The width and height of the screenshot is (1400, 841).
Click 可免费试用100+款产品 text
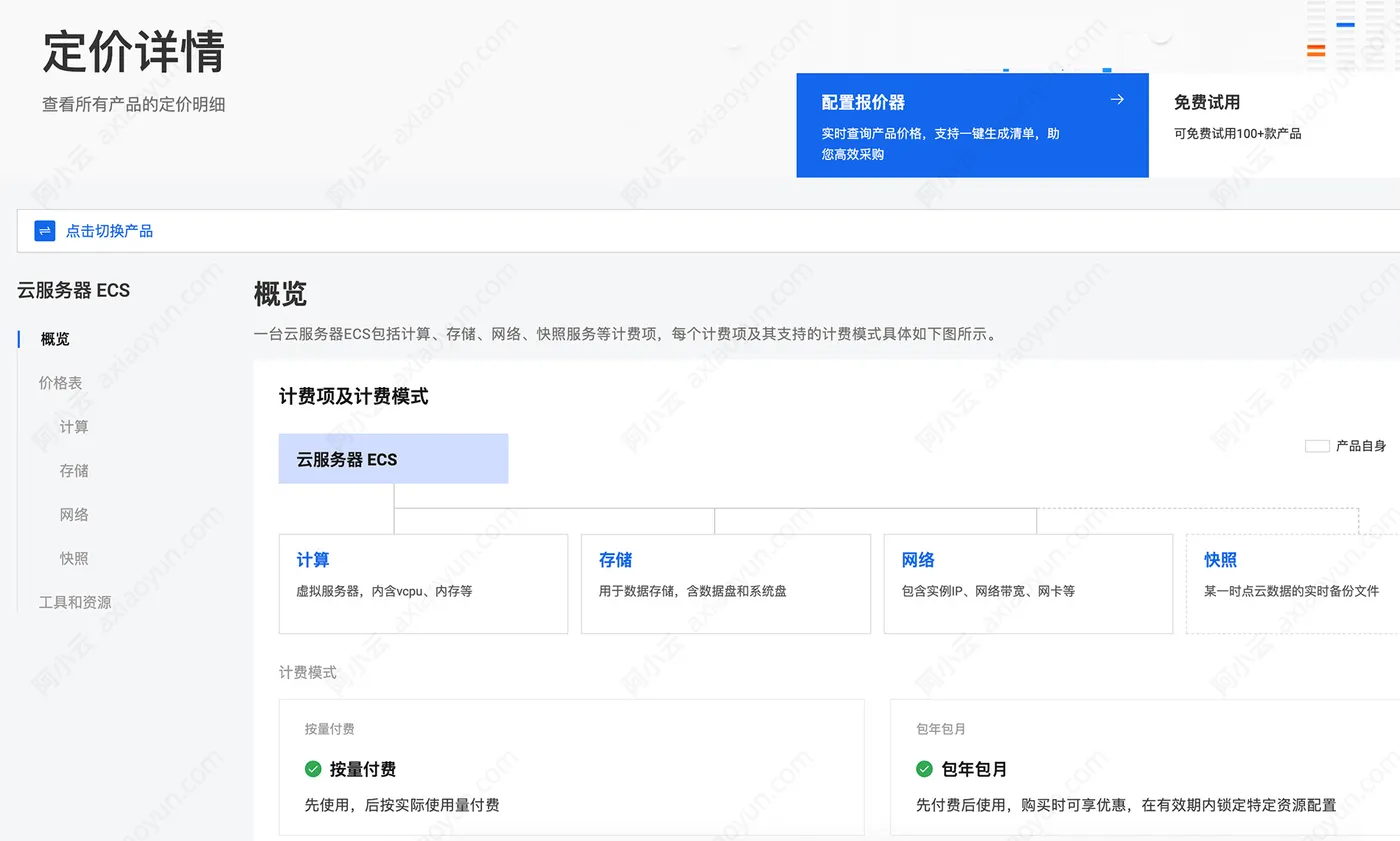coord(1237,133)
